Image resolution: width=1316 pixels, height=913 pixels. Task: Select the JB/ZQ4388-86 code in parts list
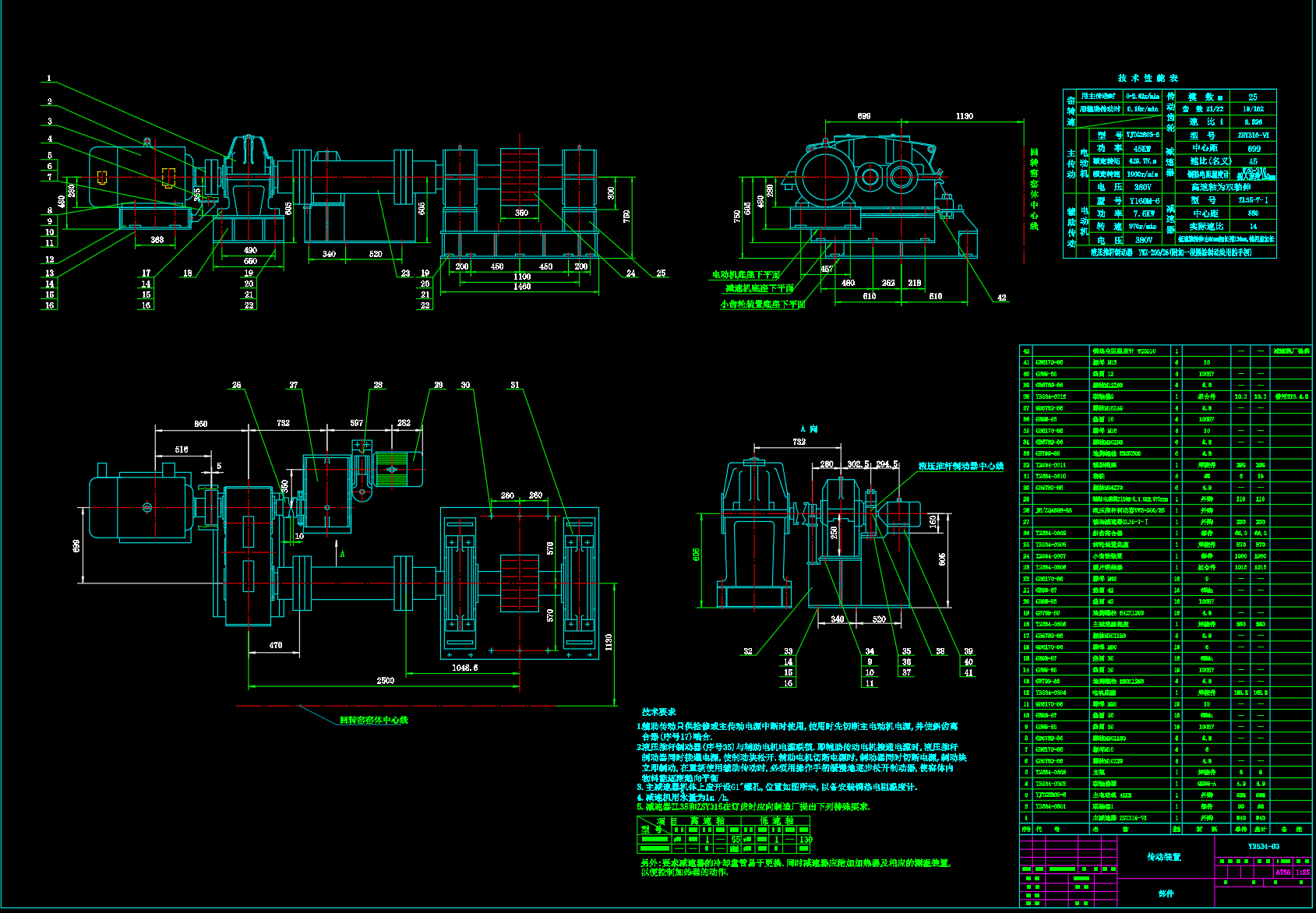(1053, 511)
